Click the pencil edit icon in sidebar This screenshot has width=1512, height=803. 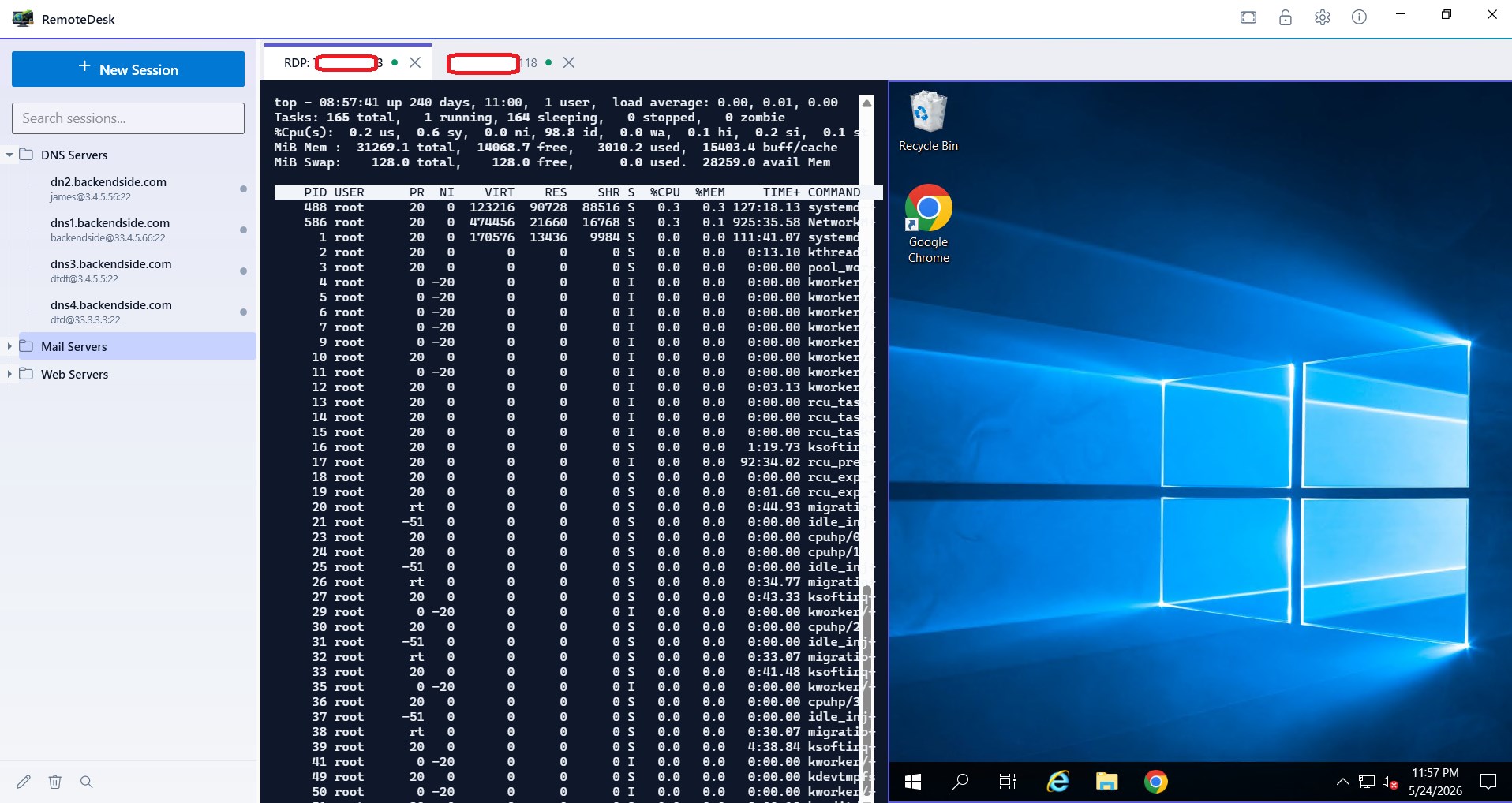24,782
